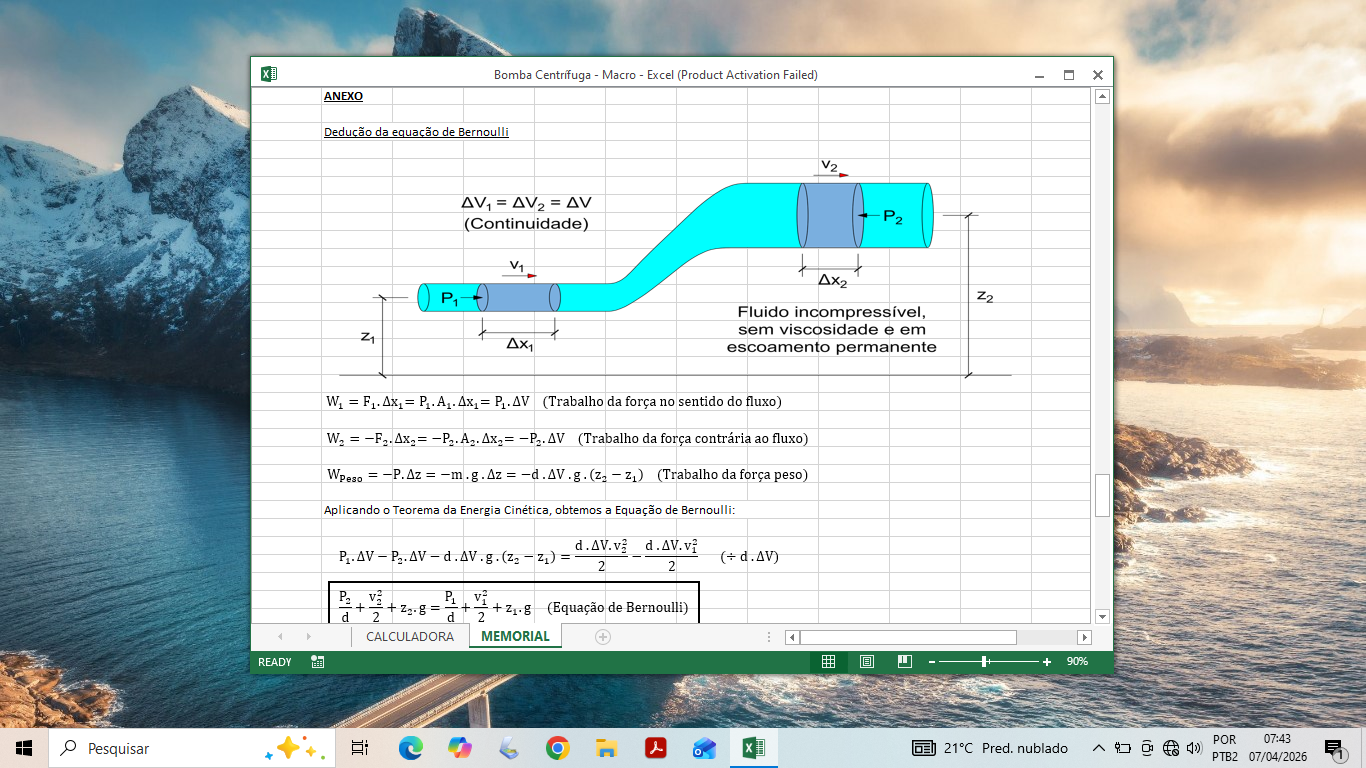Open the CALCULADORA sheet tab
This screenshot has width=1366, height=768.
[410, 637]
